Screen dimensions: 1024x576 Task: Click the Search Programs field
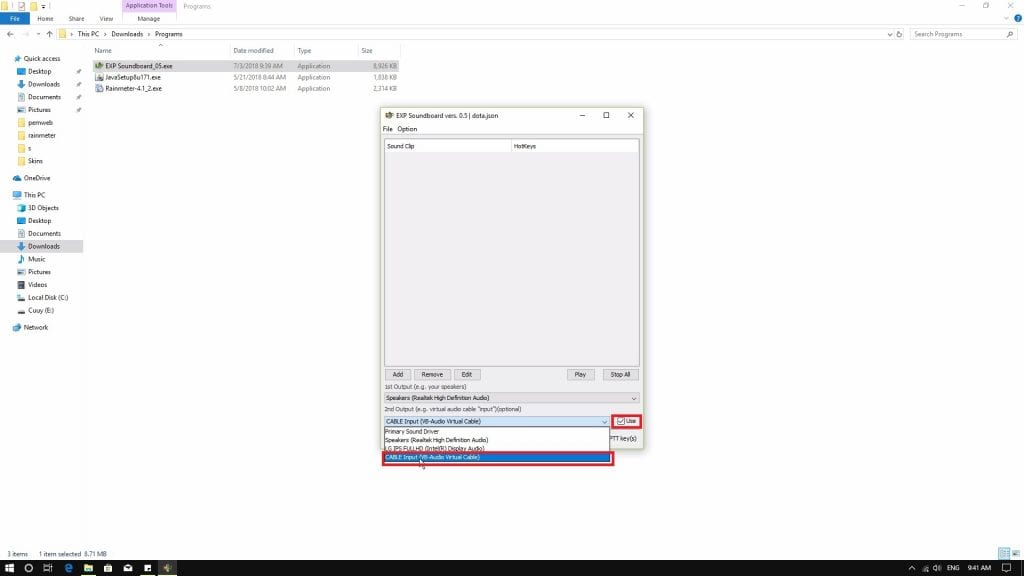(x=961, y=34)
